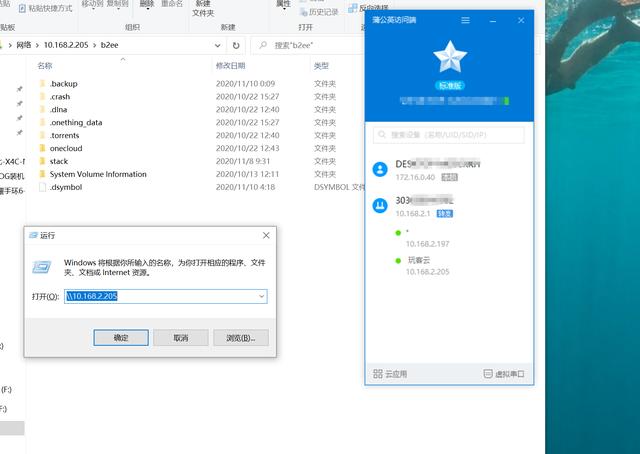This screenshot has width=640, height=454.
Task: Click the DSYMBOL 文件 type cell
Action: tap(339, 187)
